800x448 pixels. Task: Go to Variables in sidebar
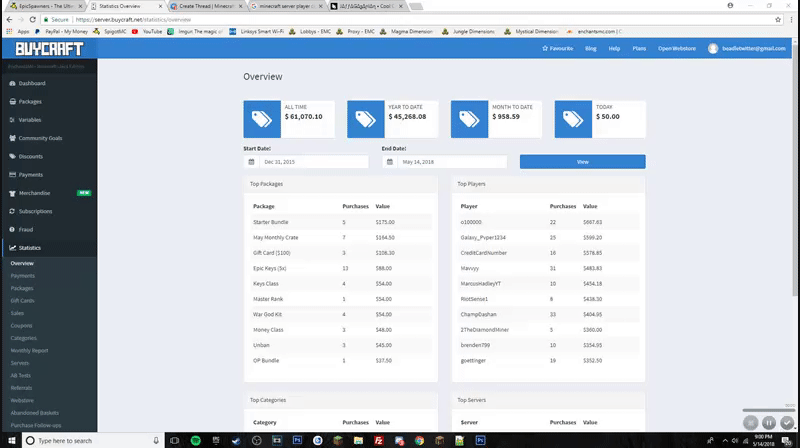tap(30, 120)
